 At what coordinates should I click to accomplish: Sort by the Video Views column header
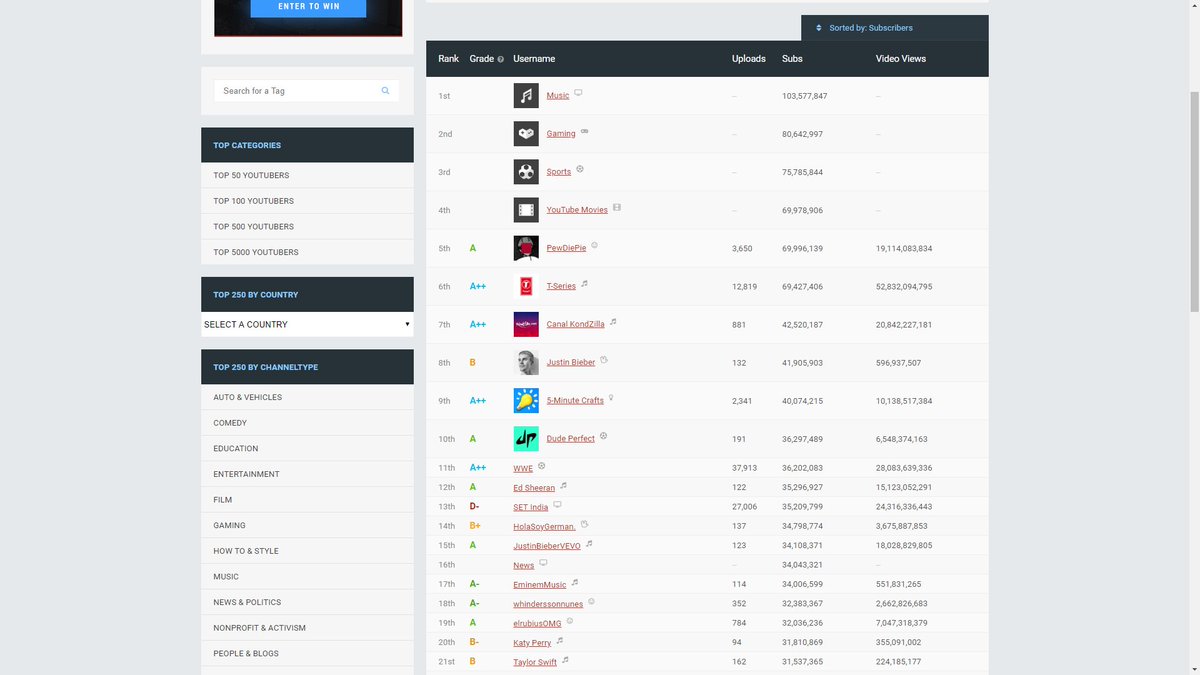[x=901, y=59]
